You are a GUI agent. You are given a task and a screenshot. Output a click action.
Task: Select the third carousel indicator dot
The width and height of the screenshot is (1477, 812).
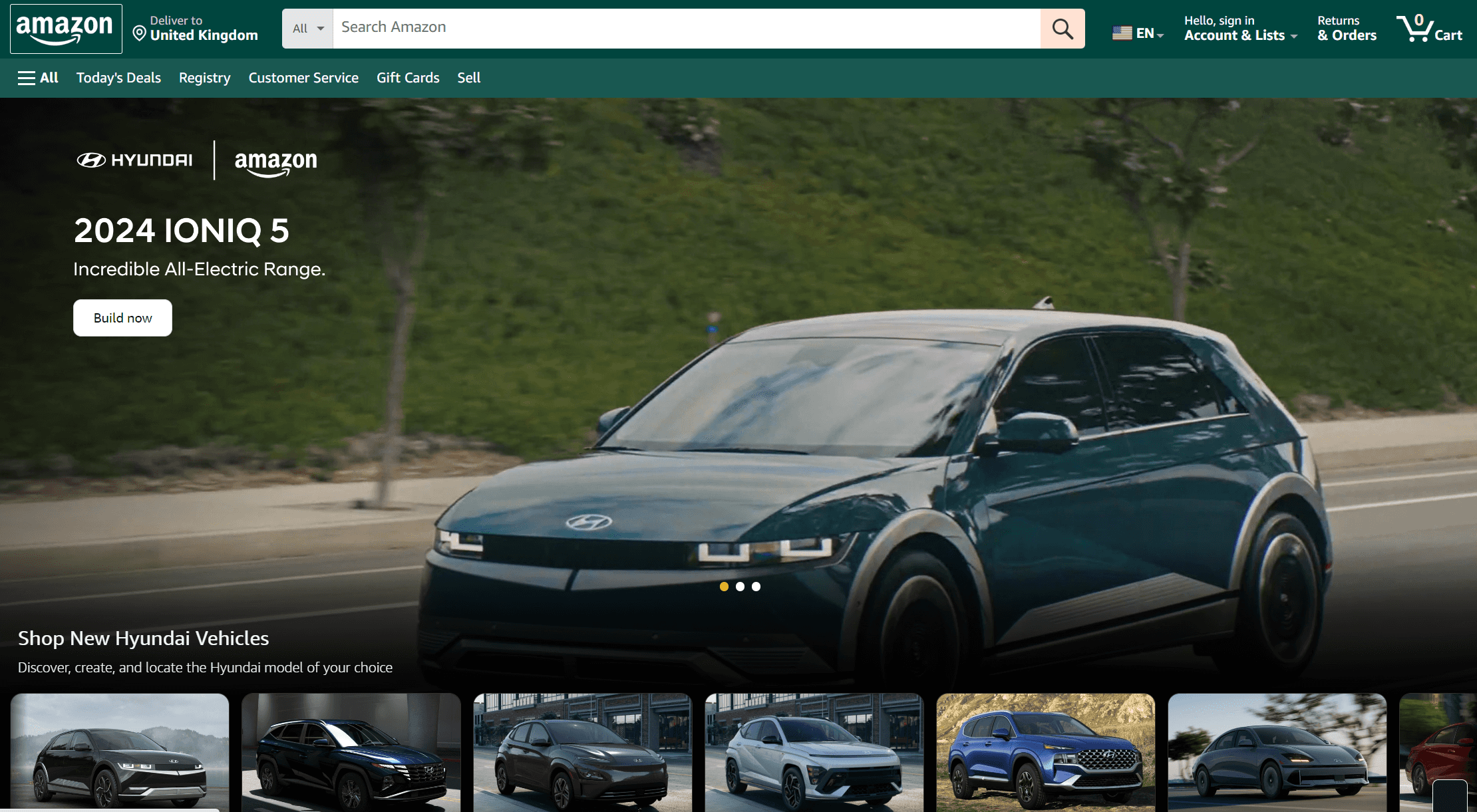[756, 587]
